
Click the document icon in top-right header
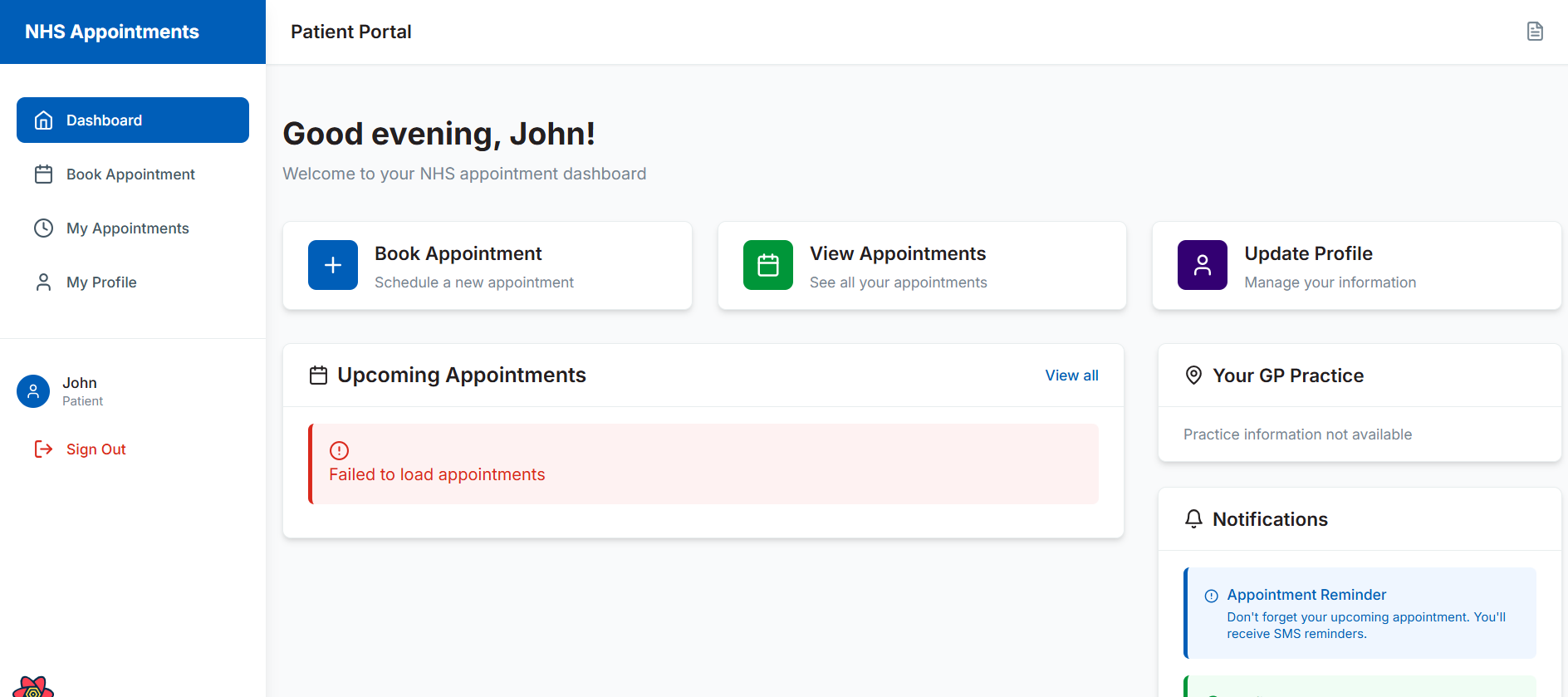1535,32
